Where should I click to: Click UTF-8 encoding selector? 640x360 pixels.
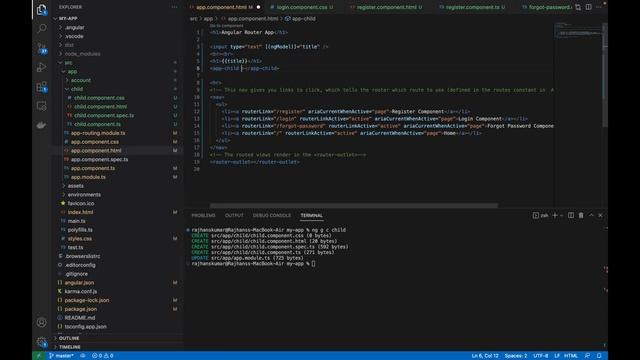(540, 356)
